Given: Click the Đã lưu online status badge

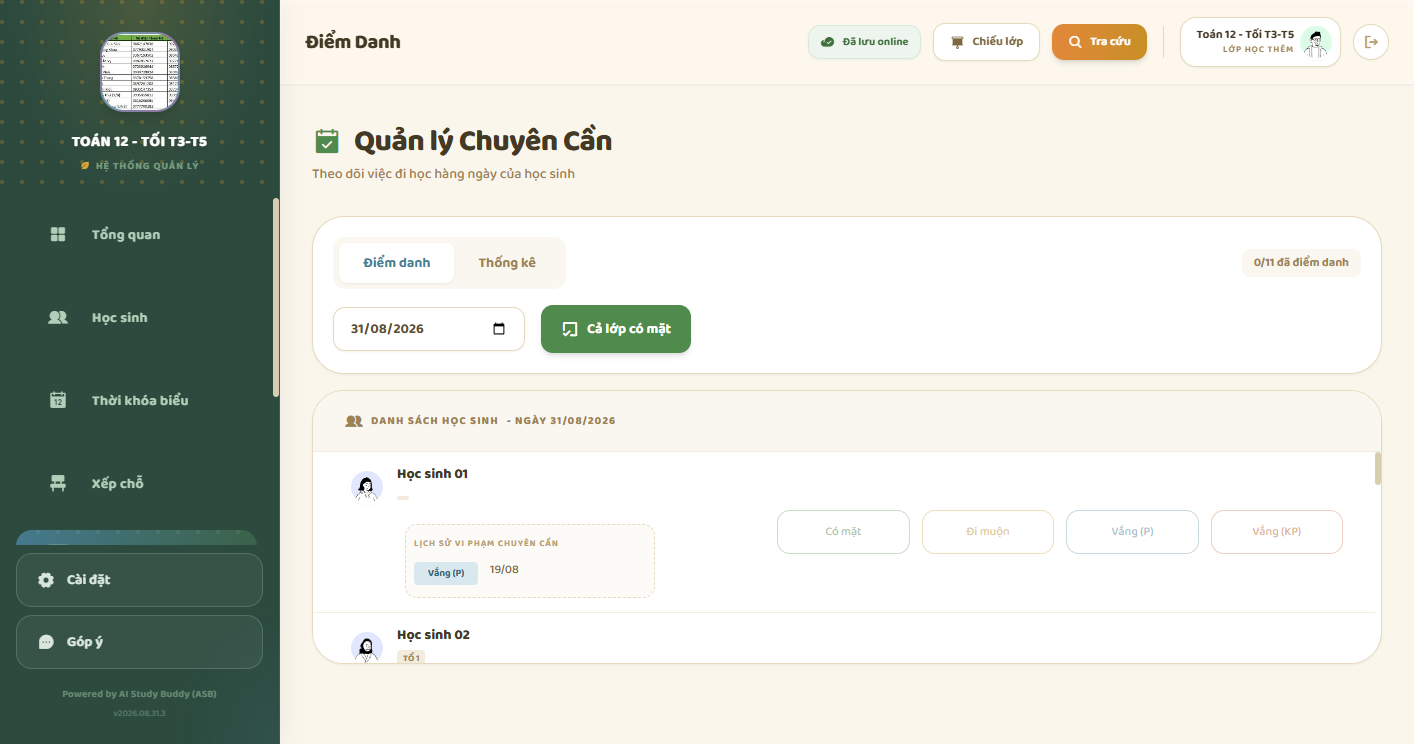Looking at the screenshot, I should point(864,42).
